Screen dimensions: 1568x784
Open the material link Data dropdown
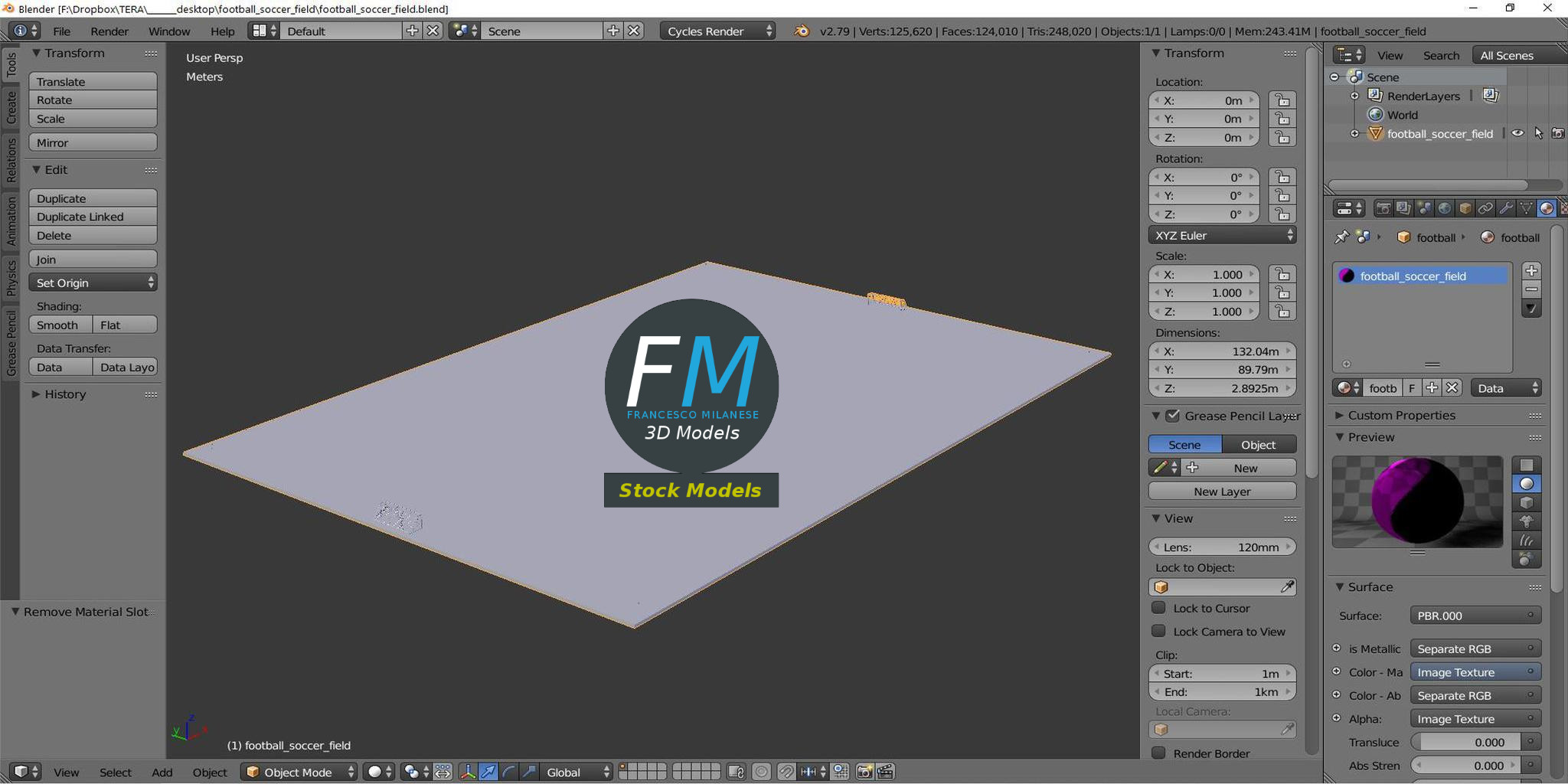pyautogui.click(x=1506, y=388)
